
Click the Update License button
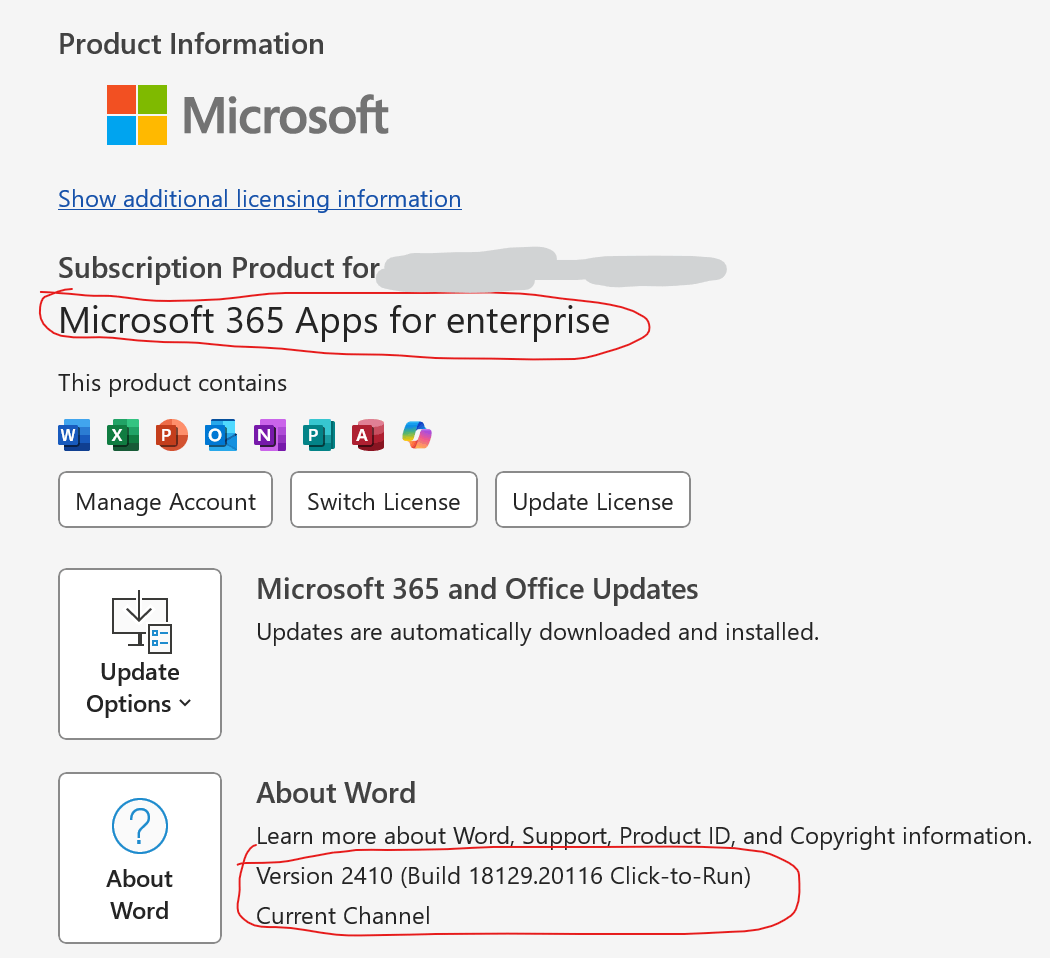[x=593, y=500]
